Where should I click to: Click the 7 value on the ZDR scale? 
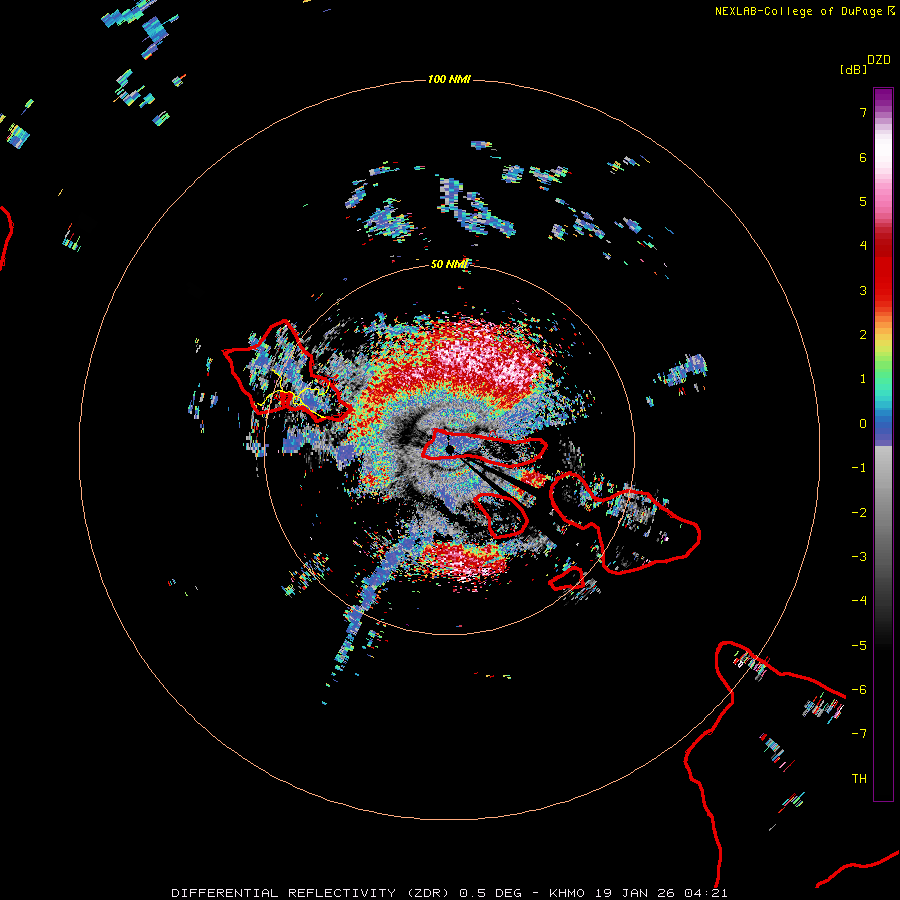point(863,112)
